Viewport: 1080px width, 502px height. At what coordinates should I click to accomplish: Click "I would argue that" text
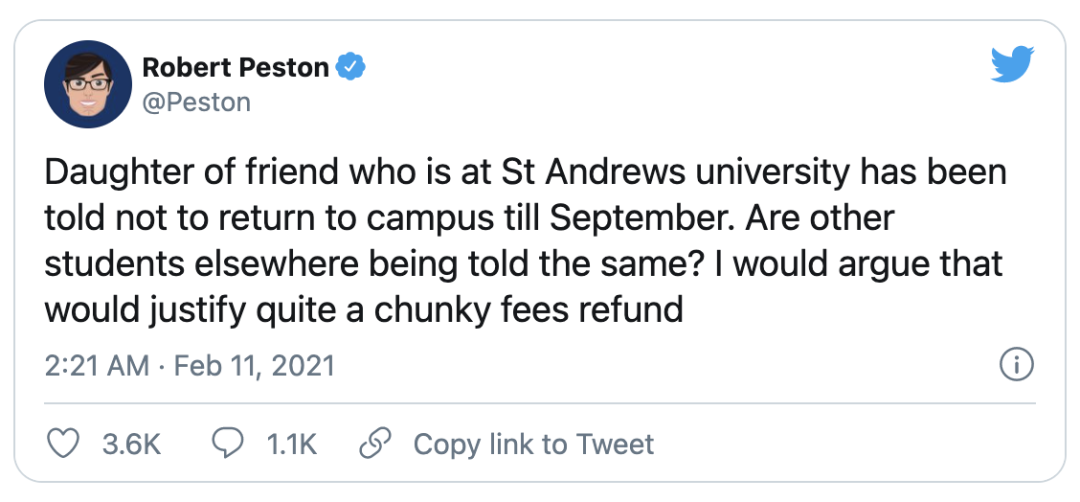(860, 264)
